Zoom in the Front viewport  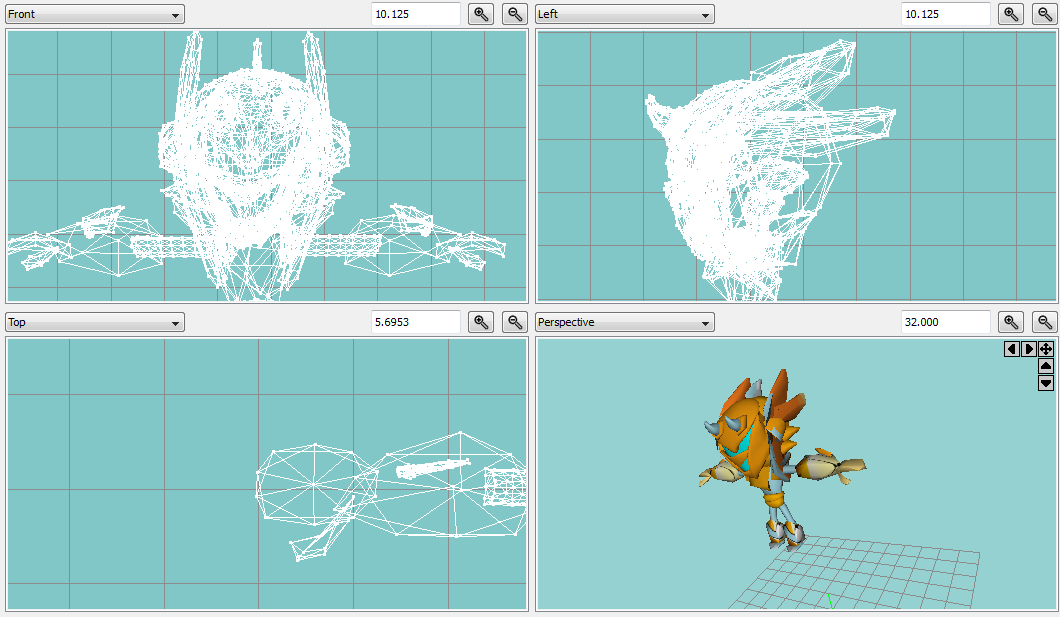[481, 14]
